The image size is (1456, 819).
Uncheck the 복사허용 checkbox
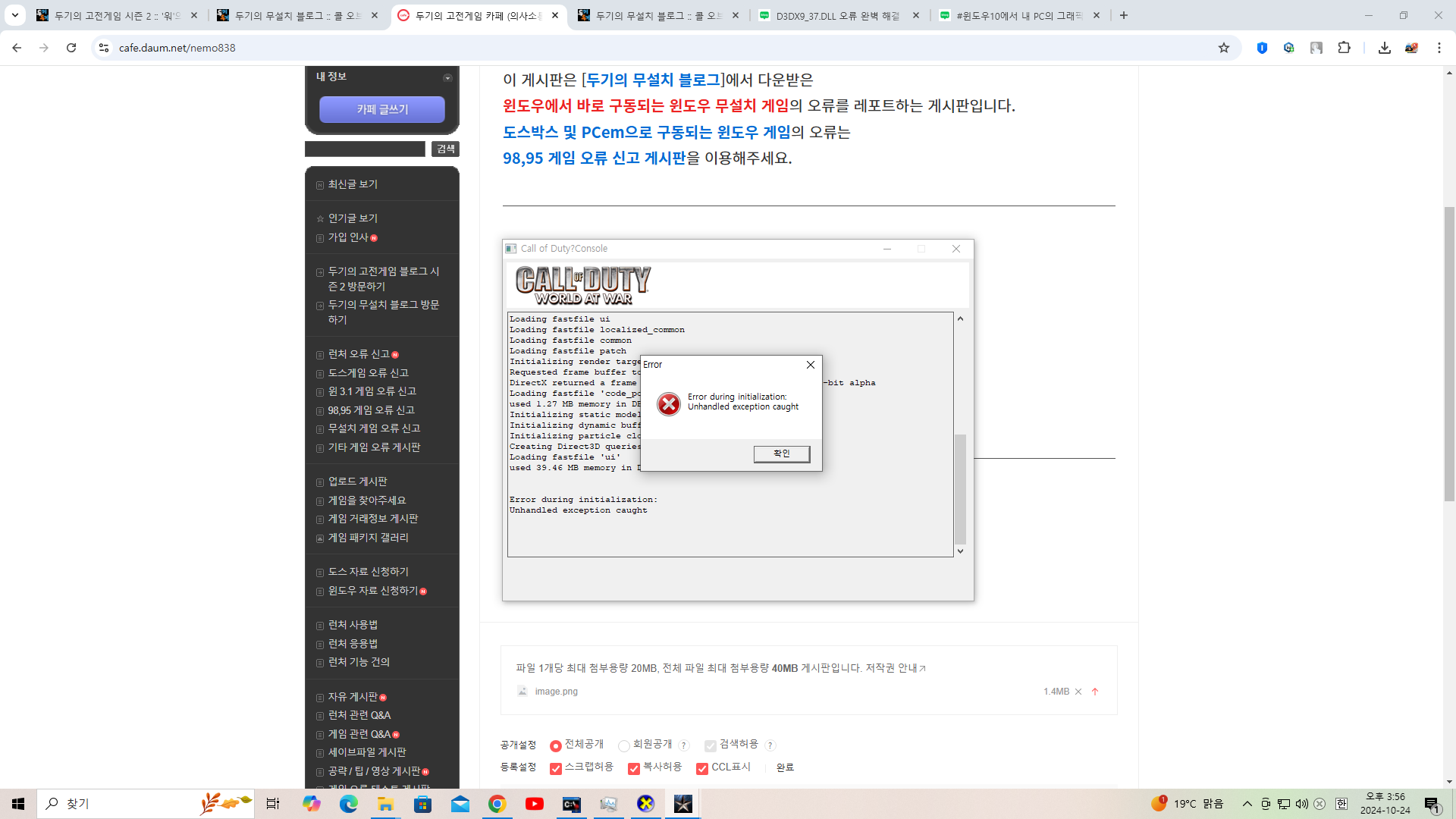(x=634, y=768)
